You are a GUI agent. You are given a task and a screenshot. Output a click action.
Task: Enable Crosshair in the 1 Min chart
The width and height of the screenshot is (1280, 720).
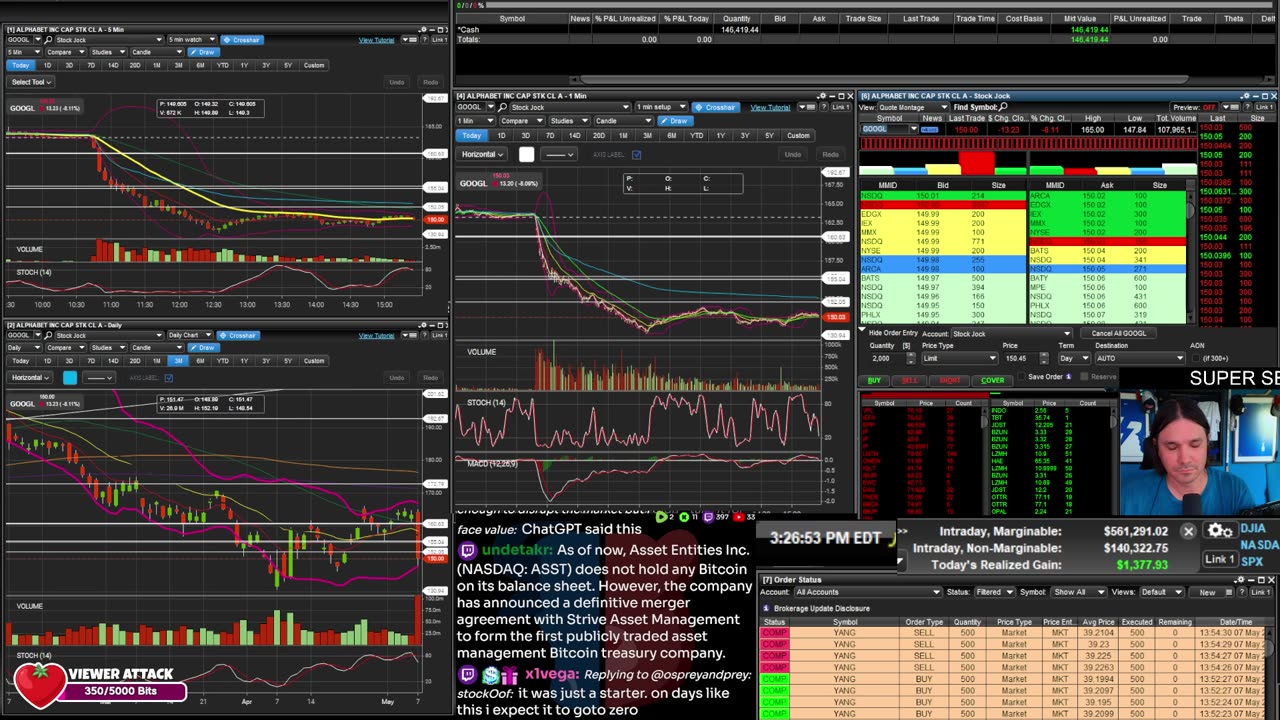pos(716,107)
